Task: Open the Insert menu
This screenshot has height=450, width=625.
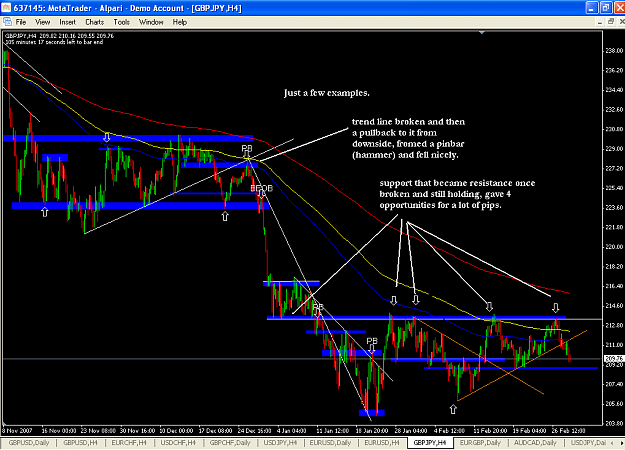Action: [67, 22]
